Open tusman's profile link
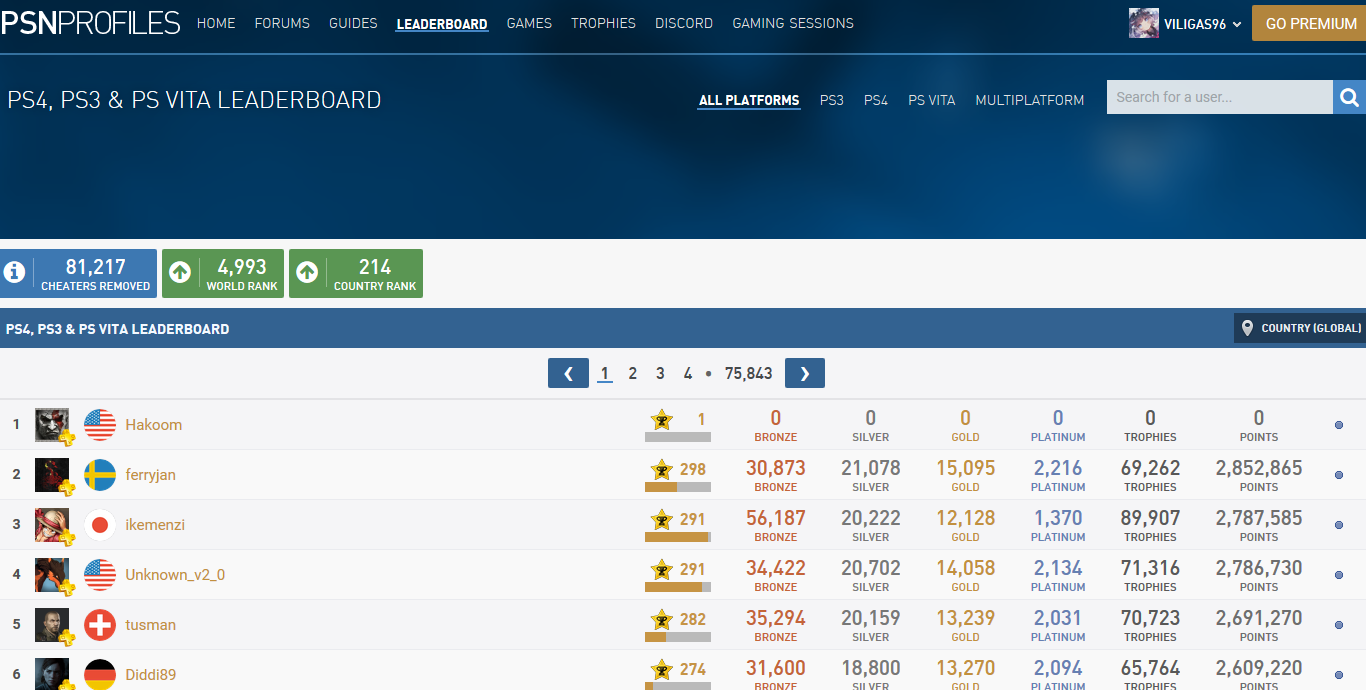The image size is (1366, 690). click(150, 625)
